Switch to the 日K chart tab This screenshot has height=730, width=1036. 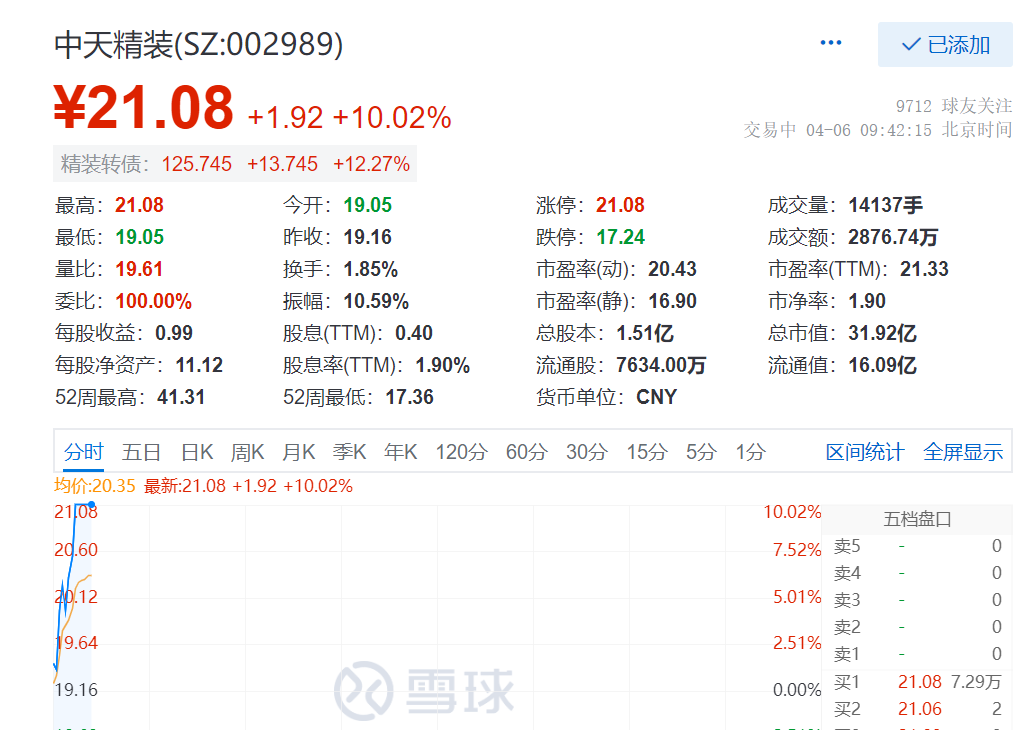pos(197,452)
